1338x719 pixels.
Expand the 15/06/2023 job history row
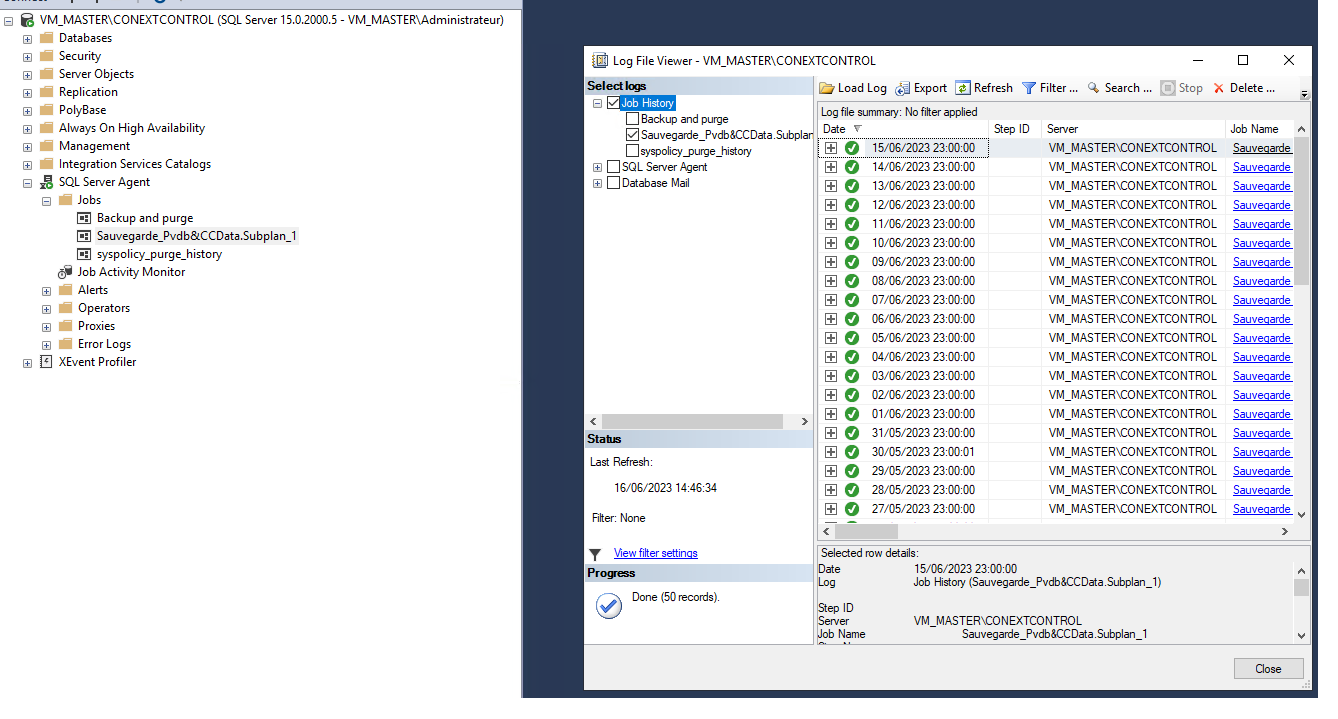tap(831, 148)
